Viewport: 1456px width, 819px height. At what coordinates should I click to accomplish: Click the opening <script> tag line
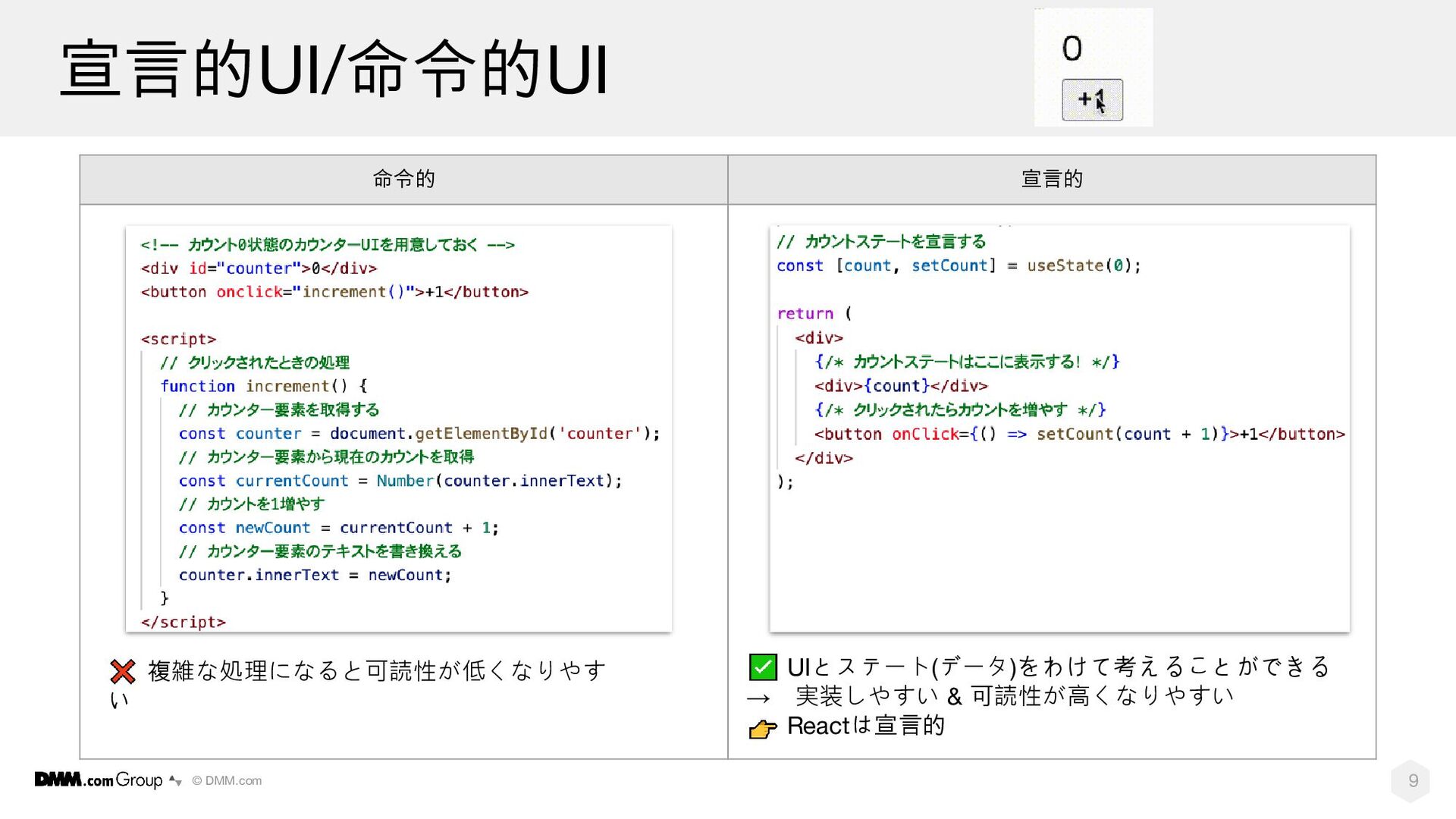click(x=178, y=339)
